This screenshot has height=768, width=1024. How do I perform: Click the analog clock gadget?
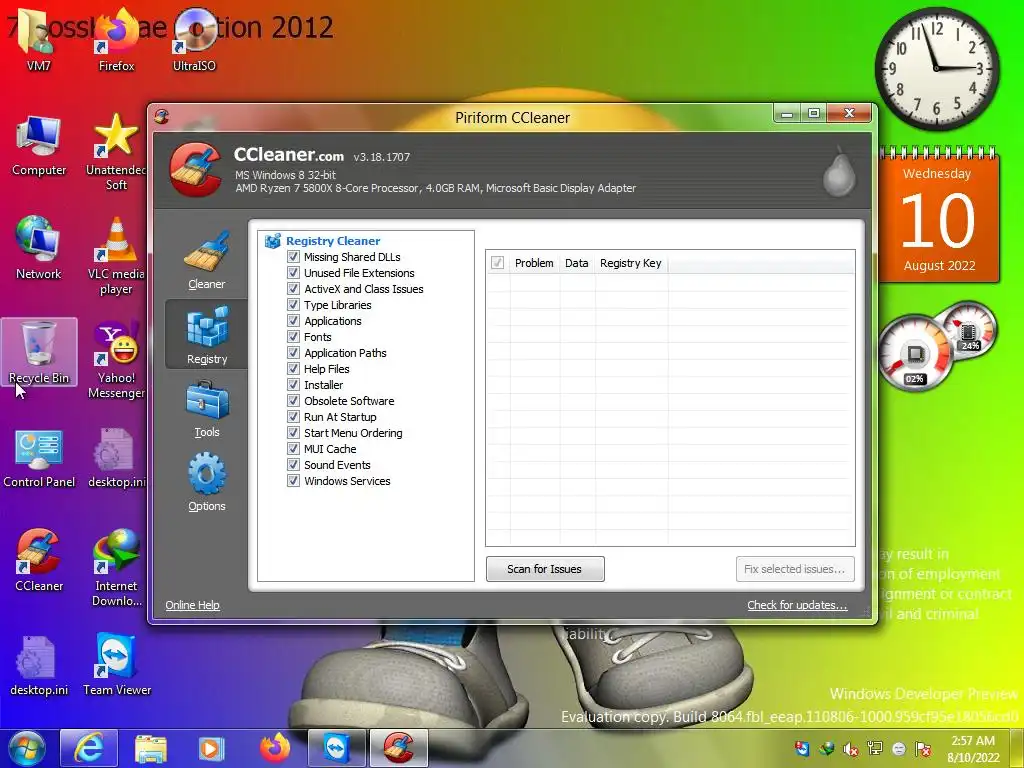tap(937, 69)
